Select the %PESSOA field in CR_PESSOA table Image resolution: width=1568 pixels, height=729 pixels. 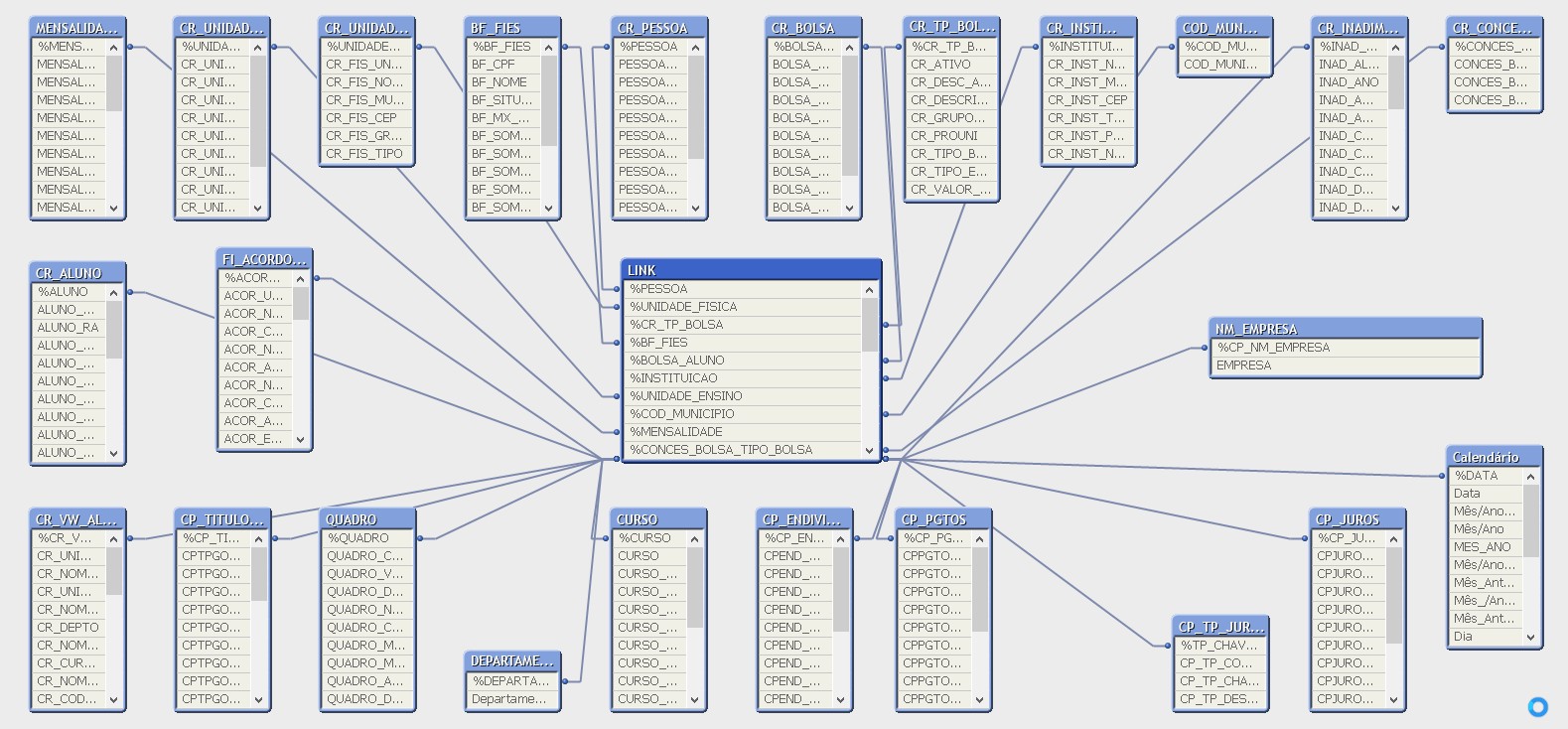651,47
